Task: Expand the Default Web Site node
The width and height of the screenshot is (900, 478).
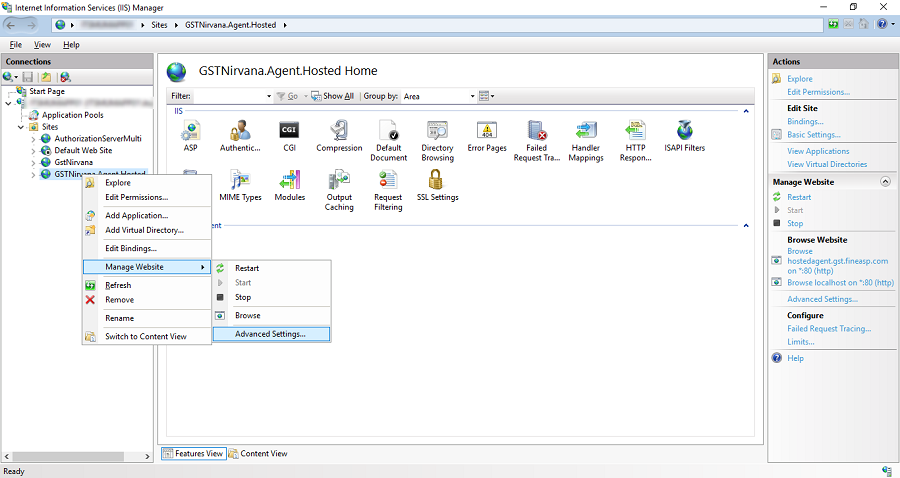Action: tap(33, 151)
